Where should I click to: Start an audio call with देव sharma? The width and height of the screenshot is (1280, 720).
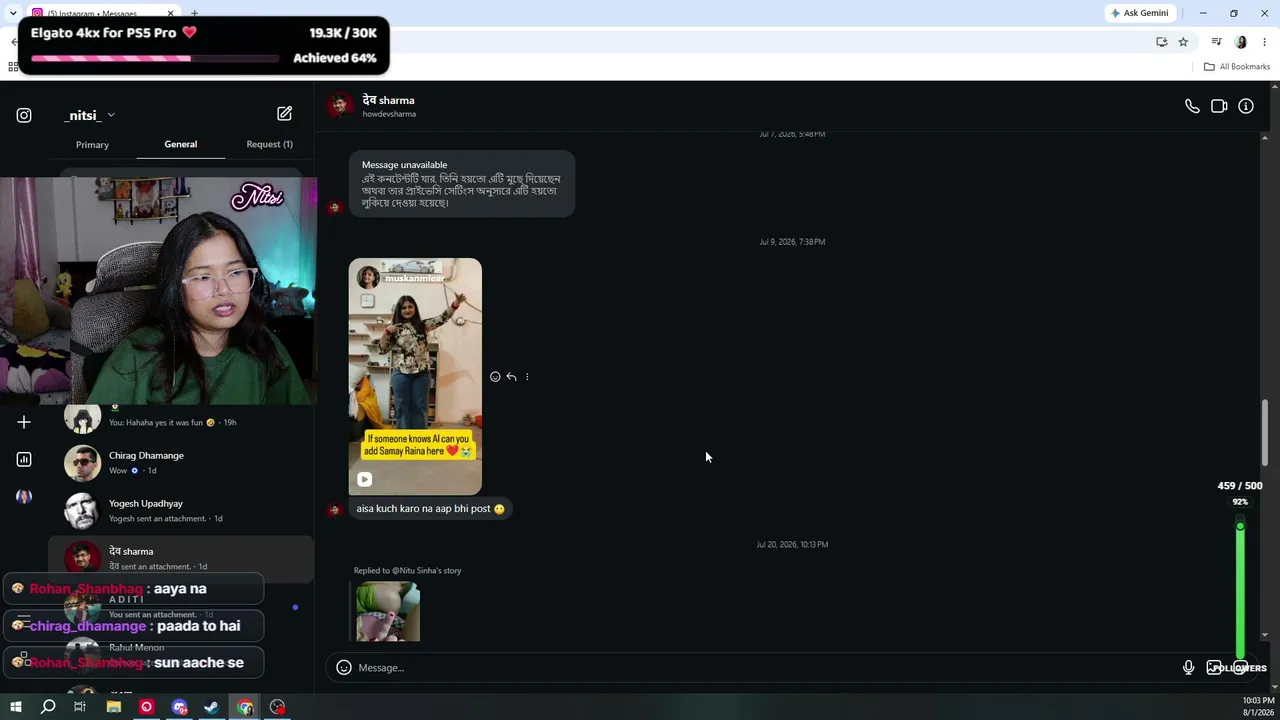[x=1192, y=106]
